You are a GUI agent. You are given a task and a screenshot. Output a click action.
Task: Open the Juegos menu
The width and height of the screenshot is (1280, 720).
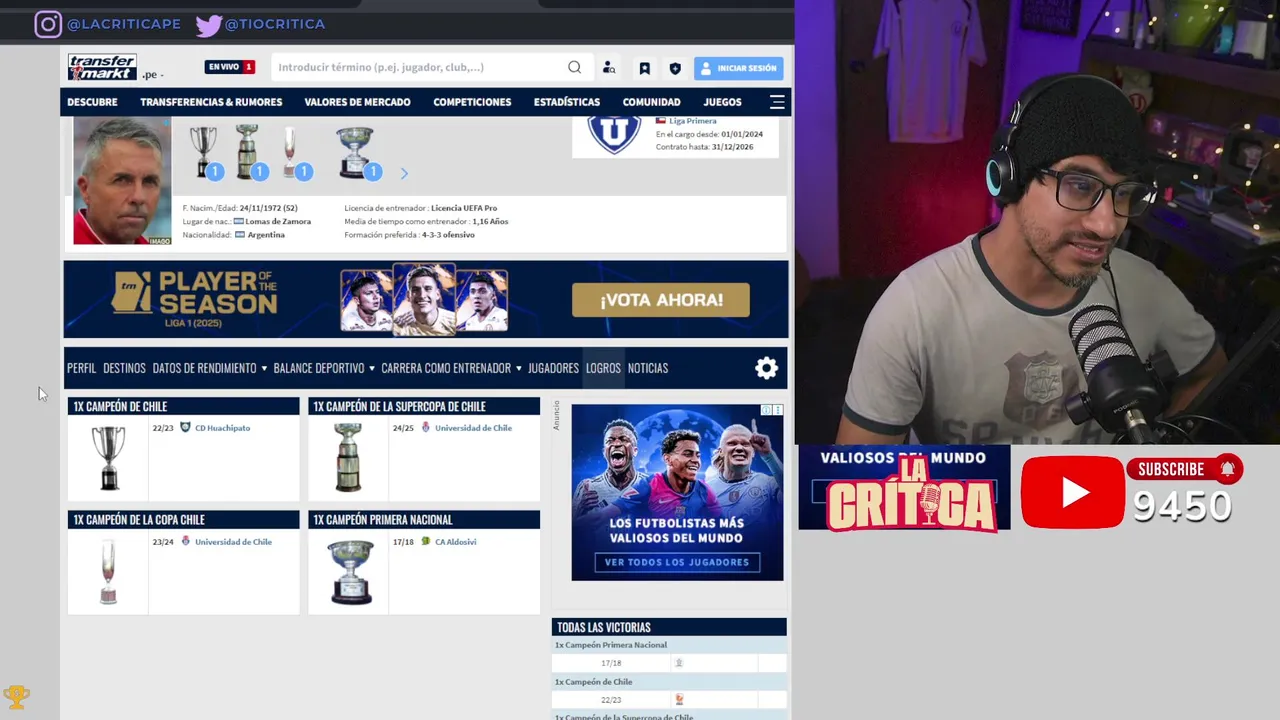pyautogui.click(x=722, y=102)
